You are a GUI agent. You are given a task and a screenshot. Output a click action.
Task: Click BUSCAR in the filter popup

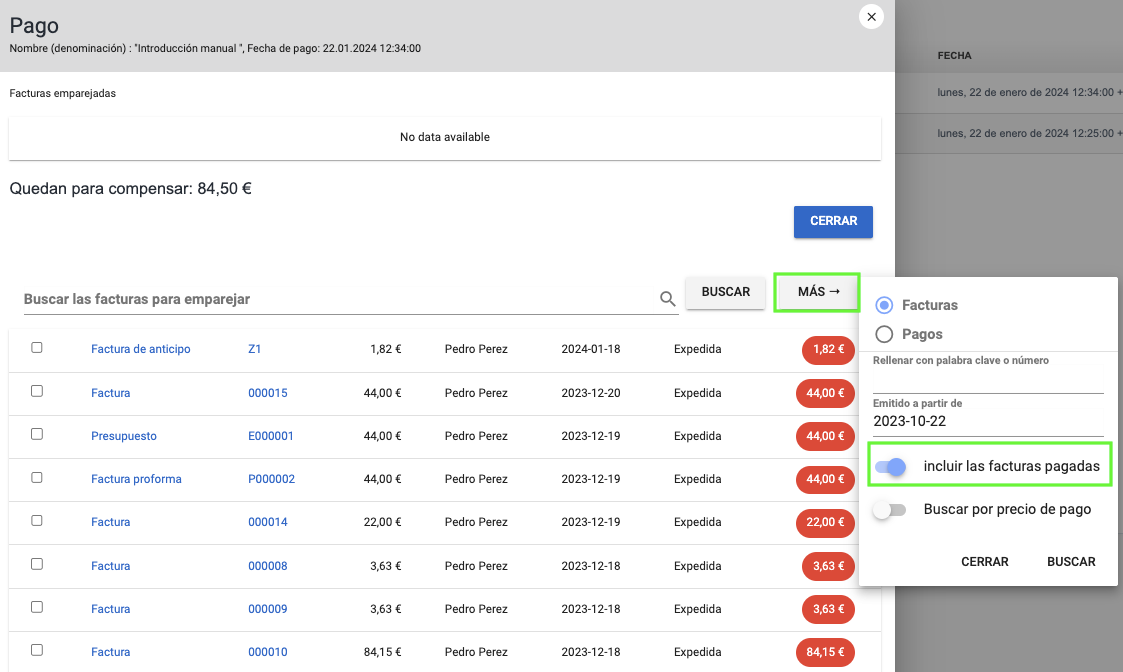1070,562
